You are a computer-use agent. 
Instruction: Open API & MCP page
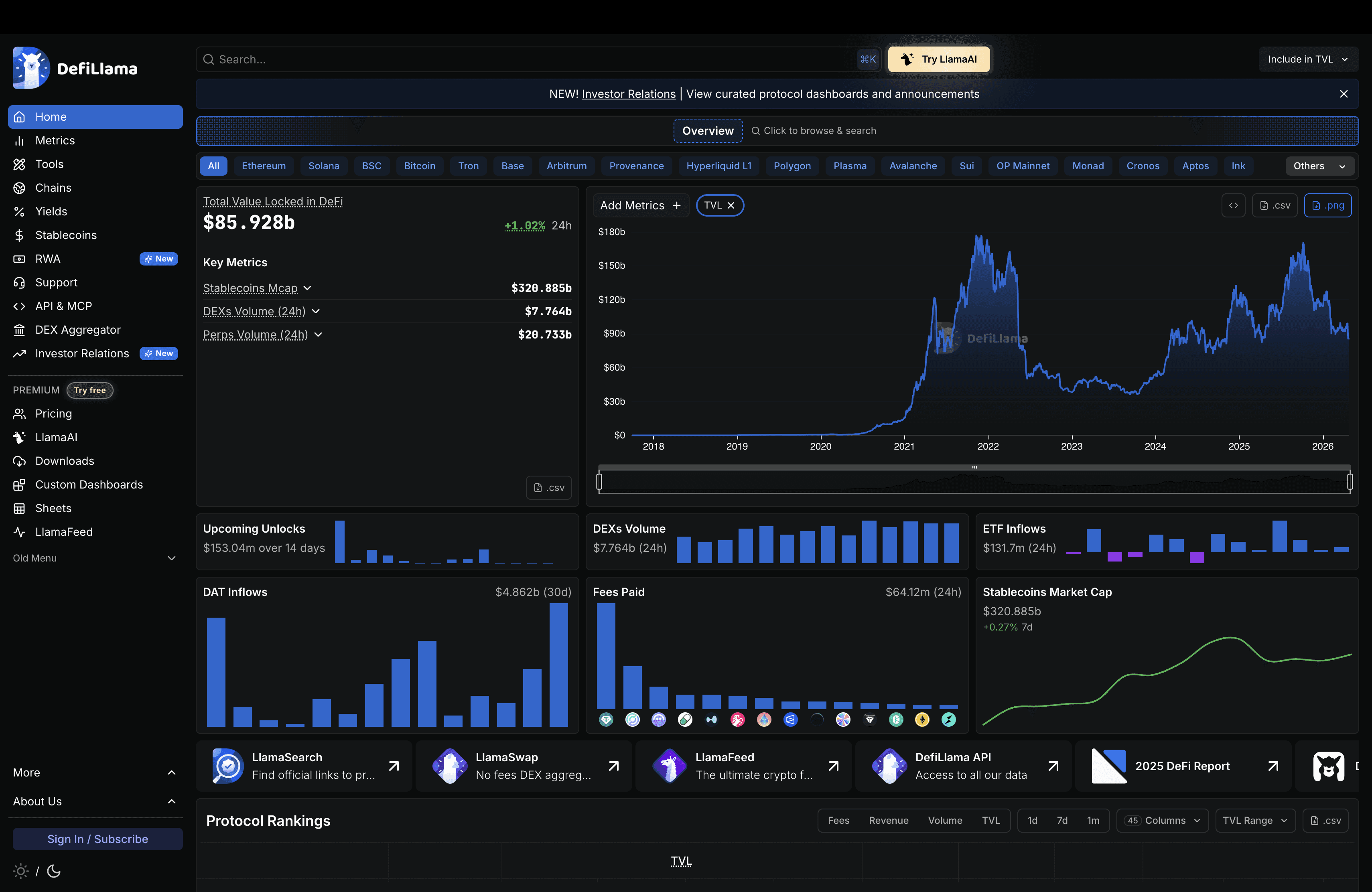click(x=95, y=306)
